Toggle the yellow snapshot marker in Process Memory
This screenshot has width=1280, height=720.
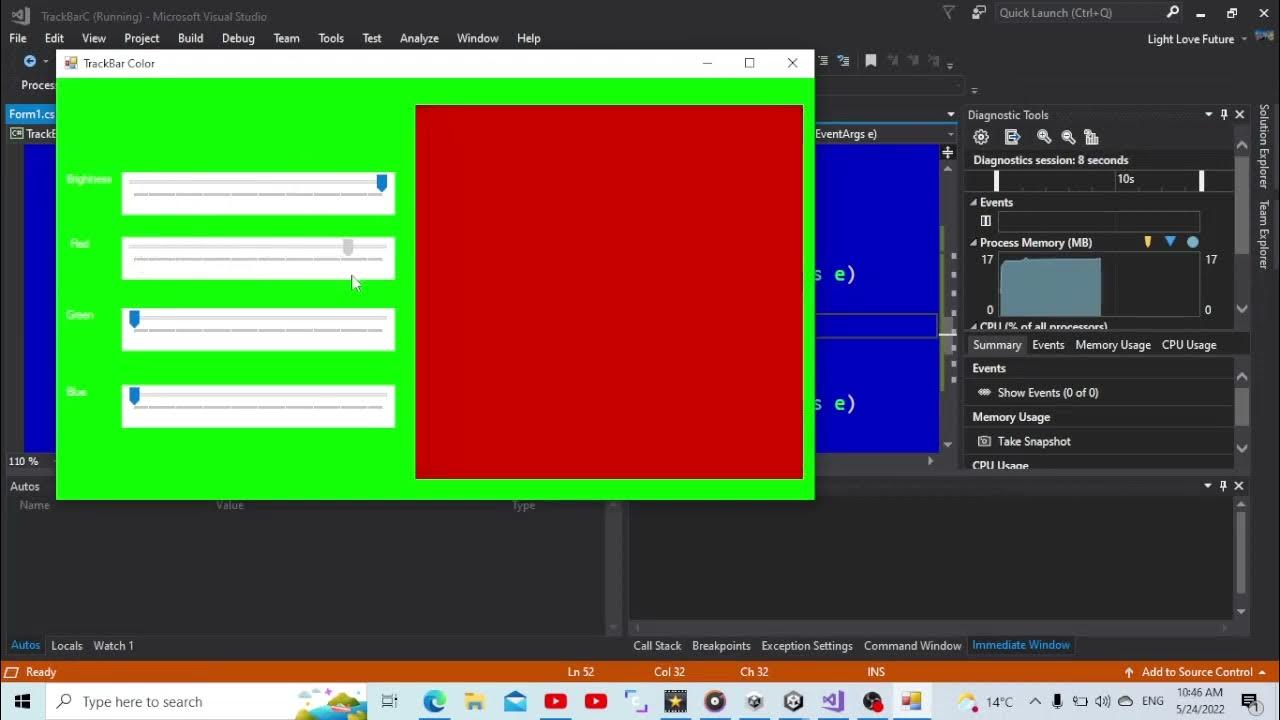point(1148,242)
